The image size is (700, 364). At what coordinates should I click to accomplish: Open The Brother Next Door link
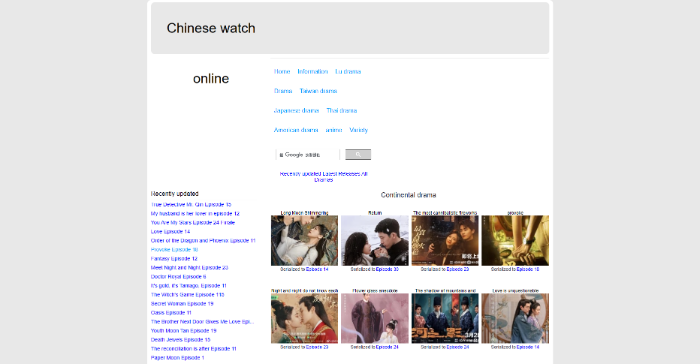click(x=202, y=322)
